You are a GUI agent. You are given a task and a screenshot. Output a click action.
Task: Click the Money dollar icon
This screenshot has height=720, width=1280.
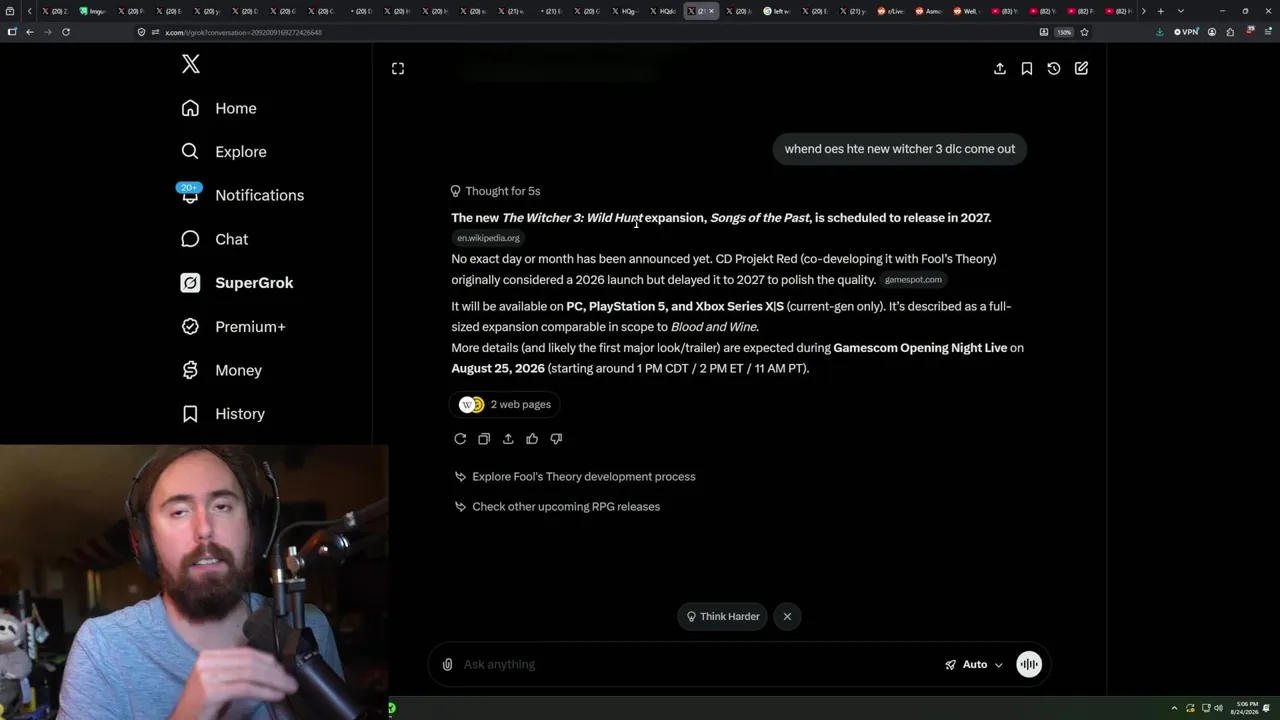point(190,370)
